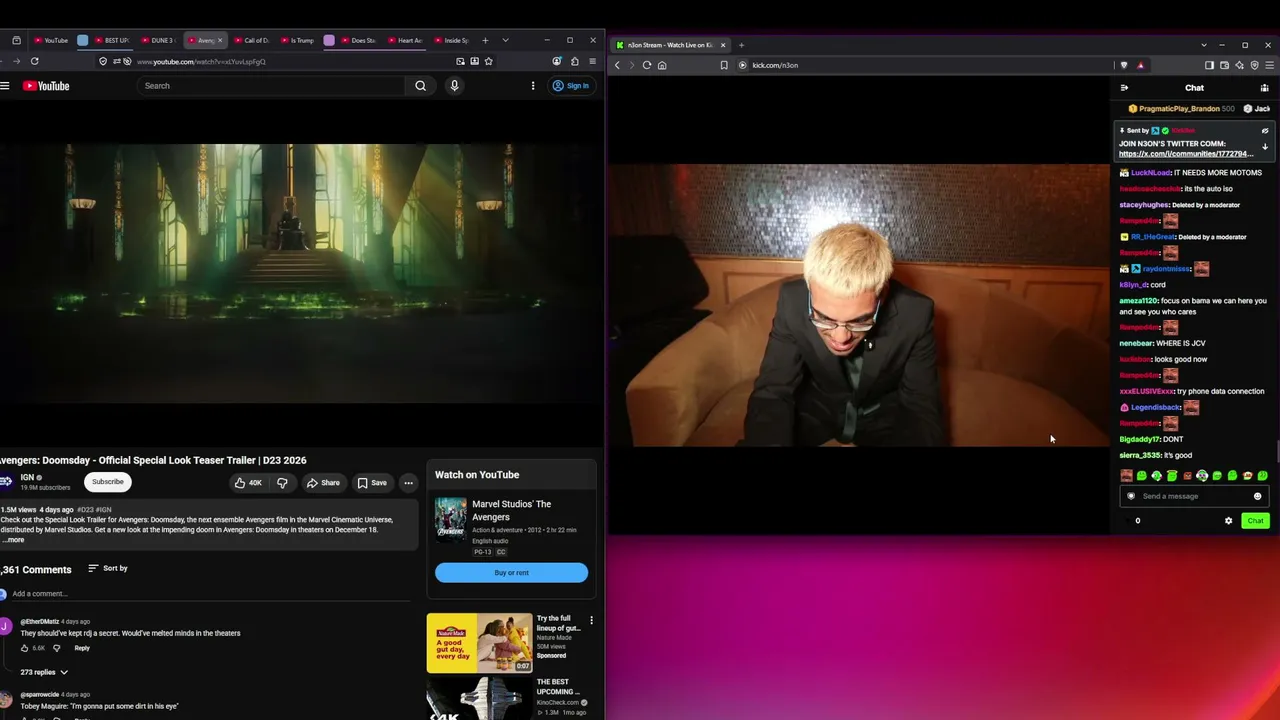The image size is (1280, 720).
Task: Open the Kick browser main menu
Action: [x=1269, y=65]
